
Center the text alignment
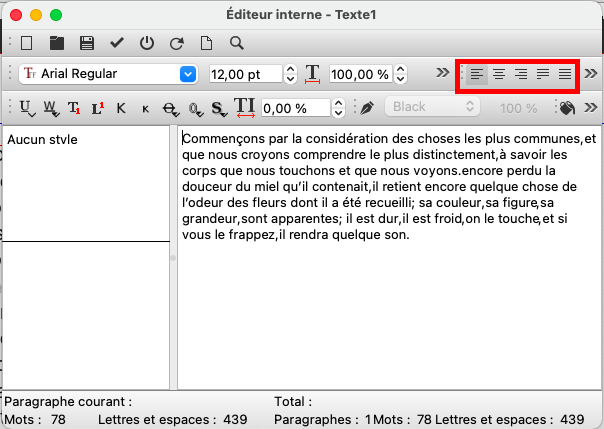click(499, 74)
